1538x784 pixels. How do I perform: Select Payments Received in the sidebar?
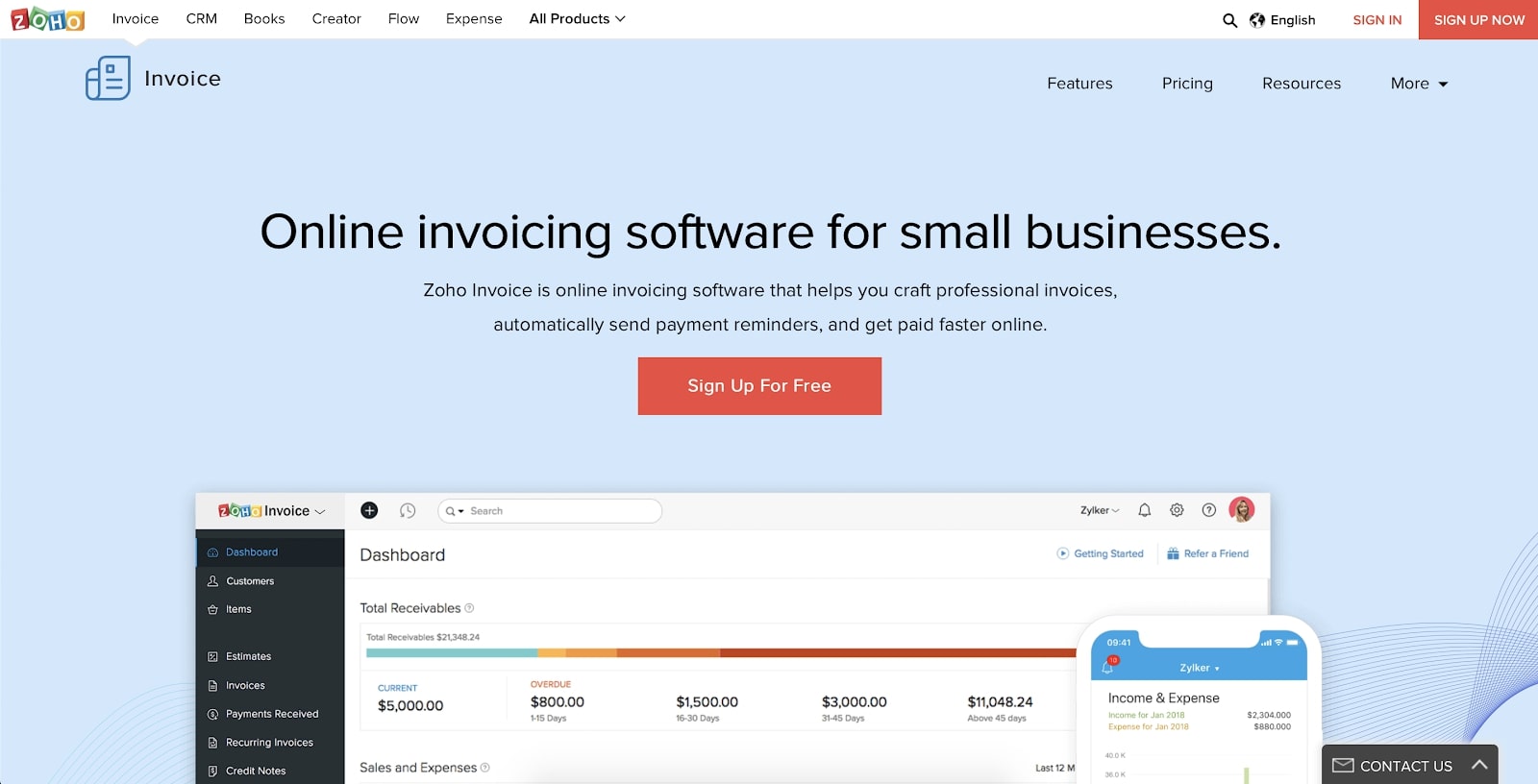(x=270, y=714)
